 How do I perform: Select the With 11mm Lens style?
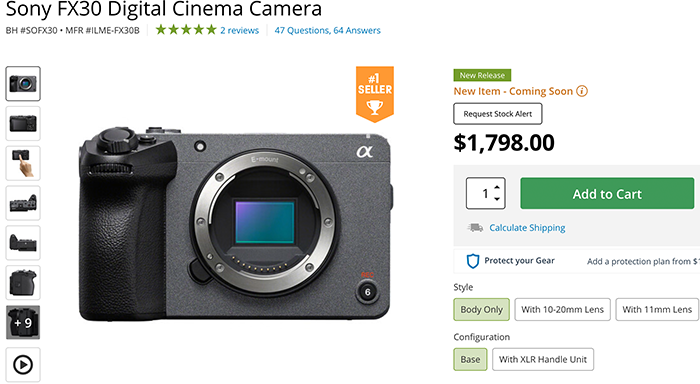pos(657,309)
